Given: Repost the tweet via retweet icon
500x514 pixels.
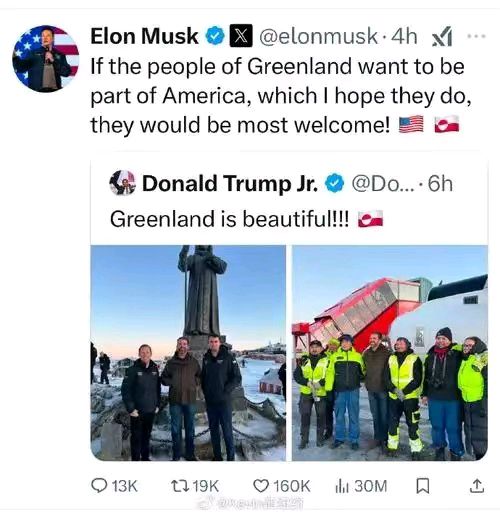Looking at the screenshot, I should (x=180, y=486).
